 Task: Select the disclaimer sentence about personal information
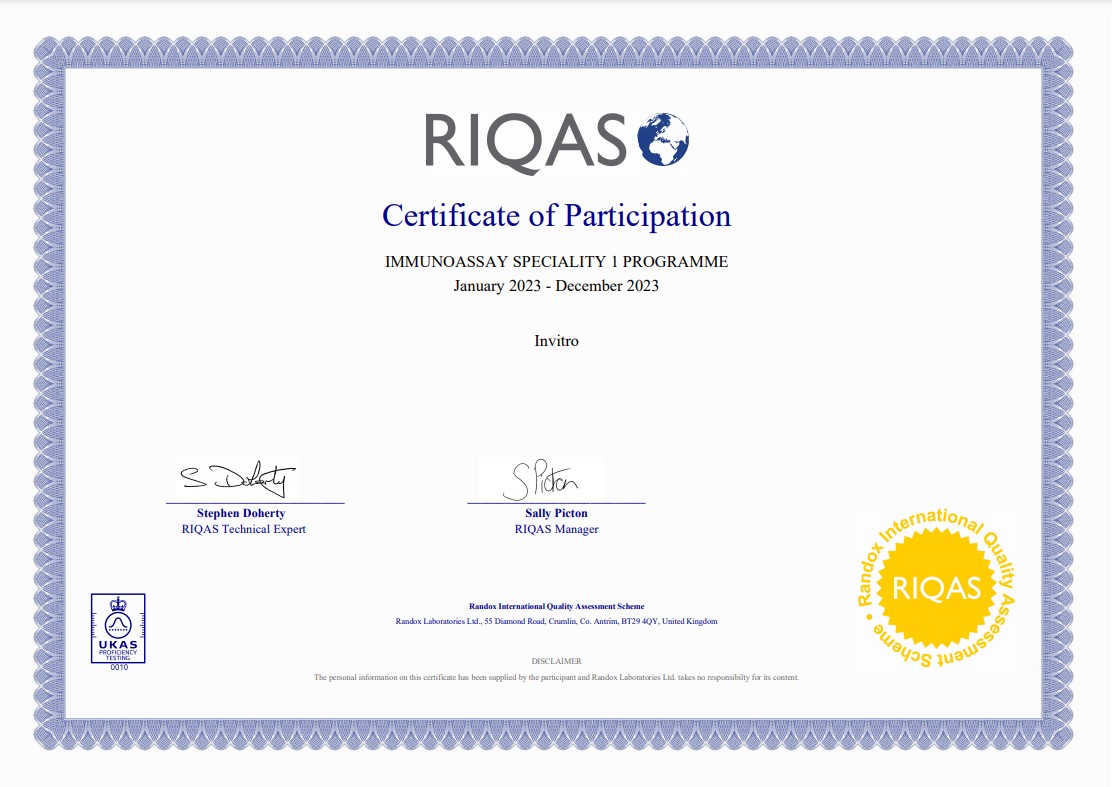(556, 677)
